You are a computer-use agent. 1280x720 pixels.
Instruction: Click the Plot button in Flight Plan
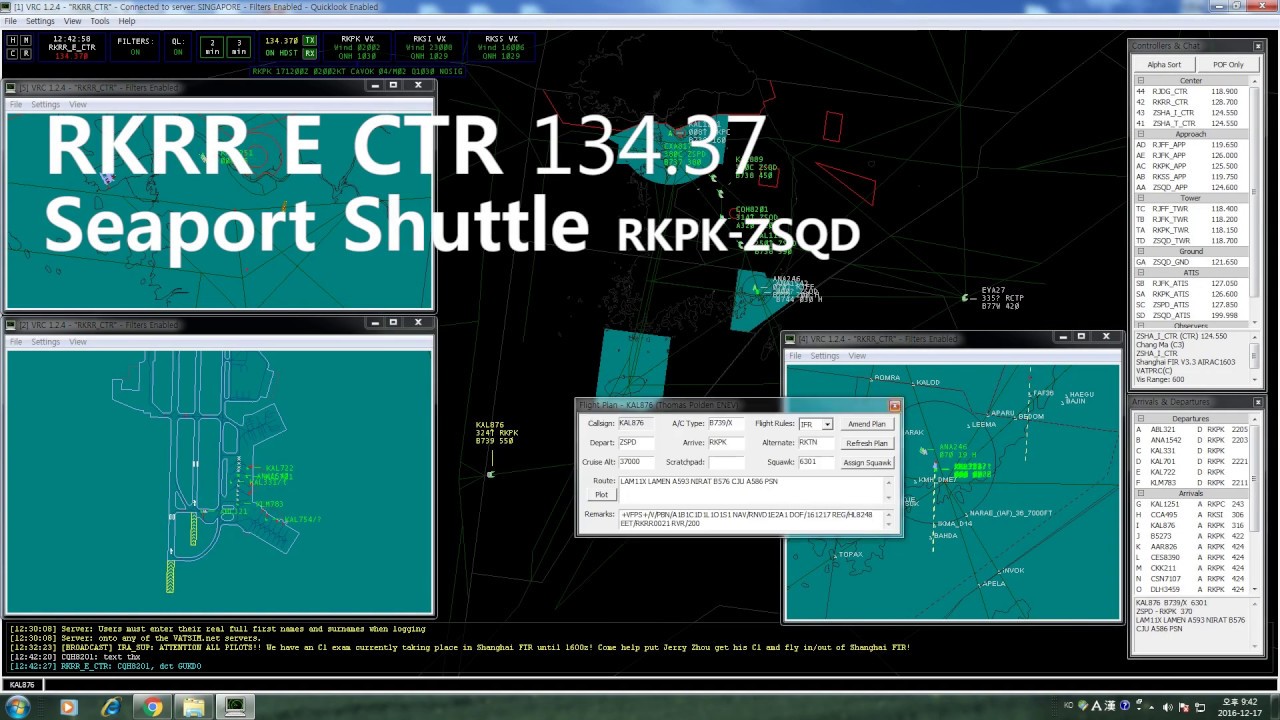click(601, 495)
